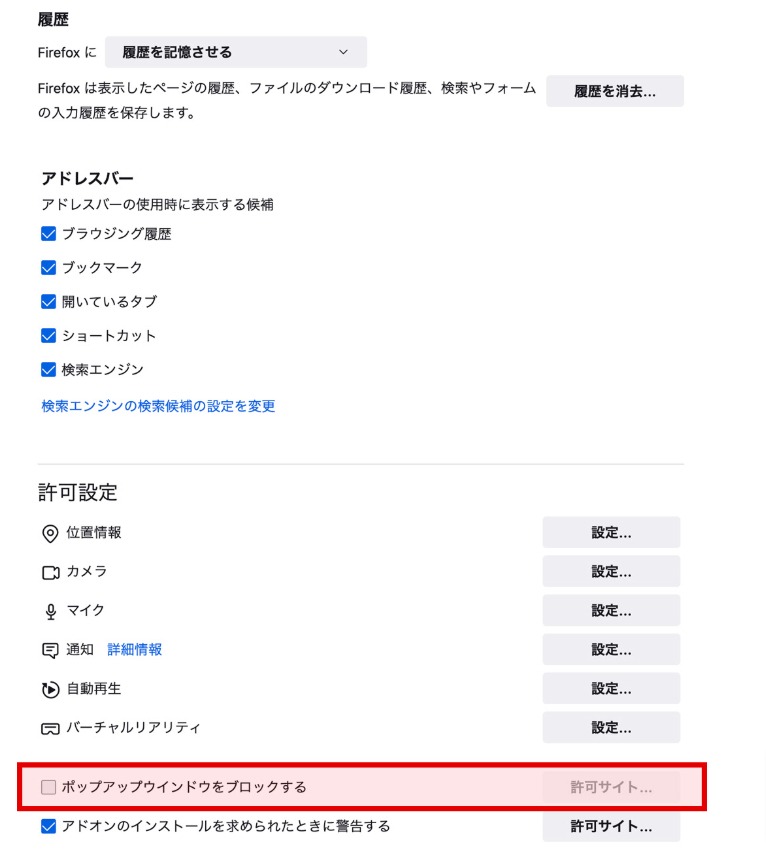Toggle the ブックマーク checkbox
Image resolution: width=766 pixels, height=867 pixels.
pyautogui.click(x=48, y=268)
